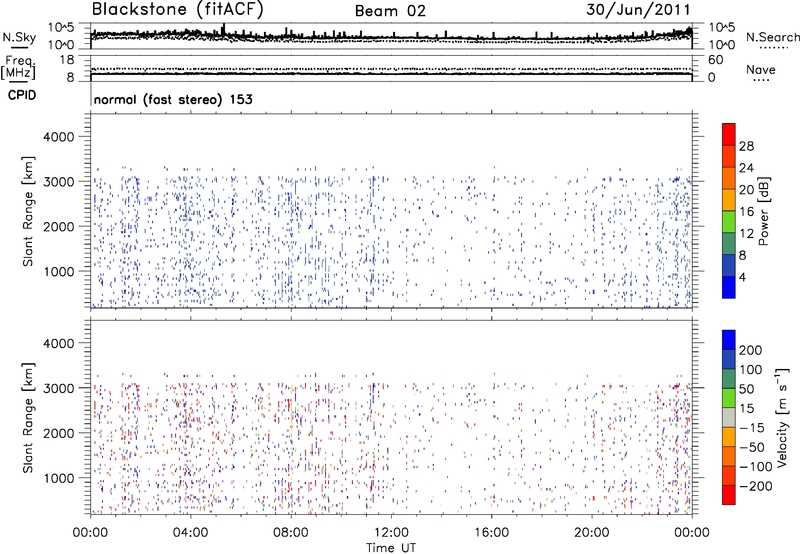The height and width of the screenshot is (554, 800).
Task: Click the 'Nave' label
Action: (761, 69)
